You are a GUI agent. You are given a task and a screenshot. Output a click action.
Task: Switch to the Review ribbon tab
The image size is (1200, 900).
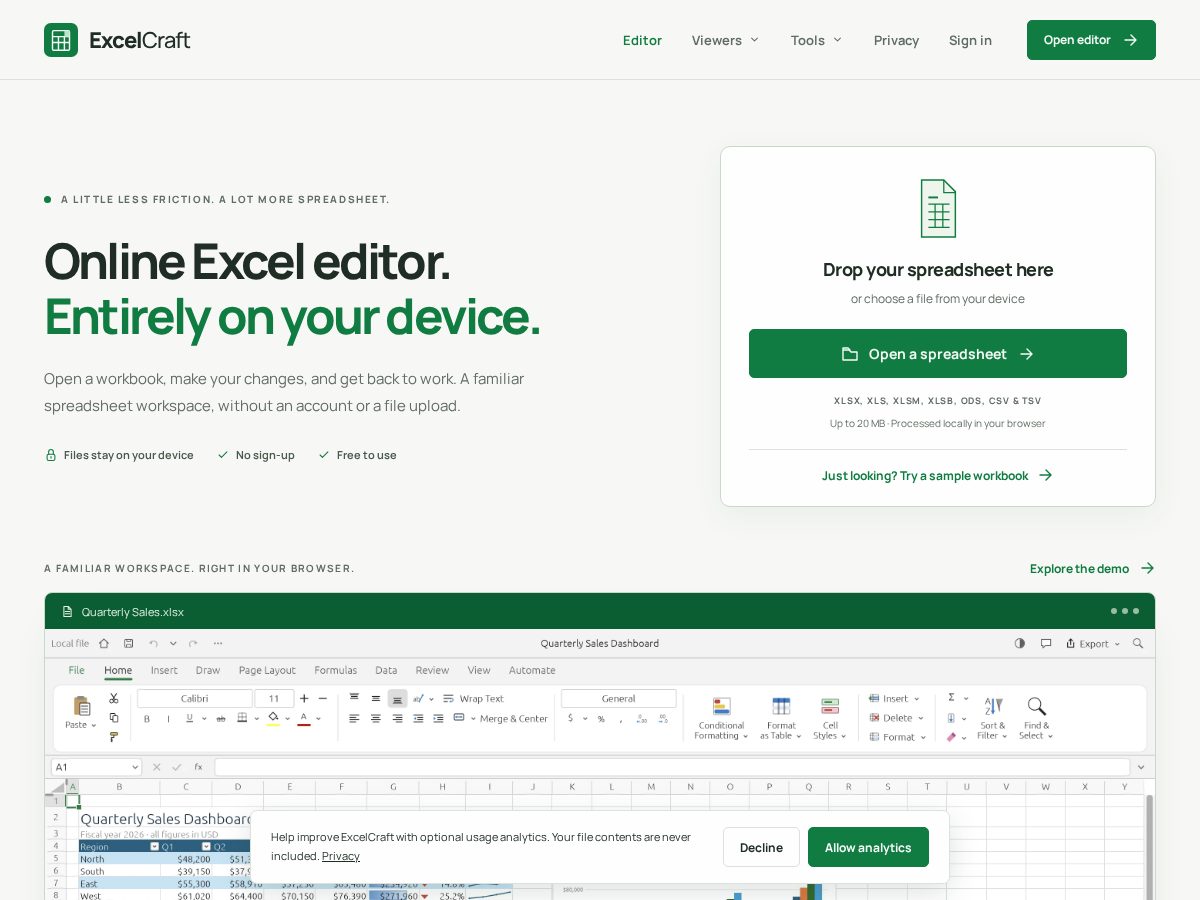(x=432, y=670)
